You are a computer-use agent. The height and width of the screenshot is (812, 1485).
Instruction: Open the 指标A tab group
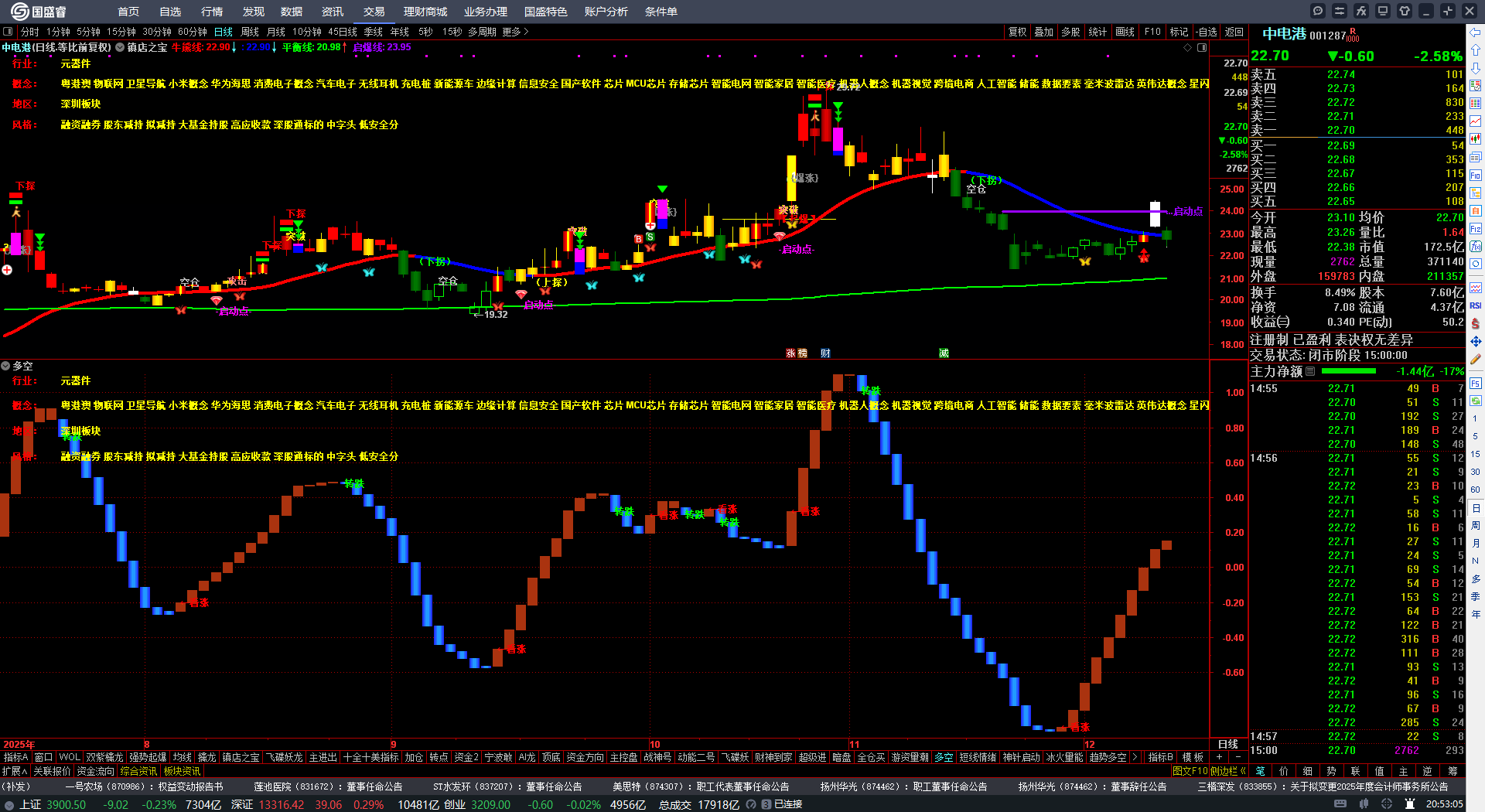[x=15, y=757]
